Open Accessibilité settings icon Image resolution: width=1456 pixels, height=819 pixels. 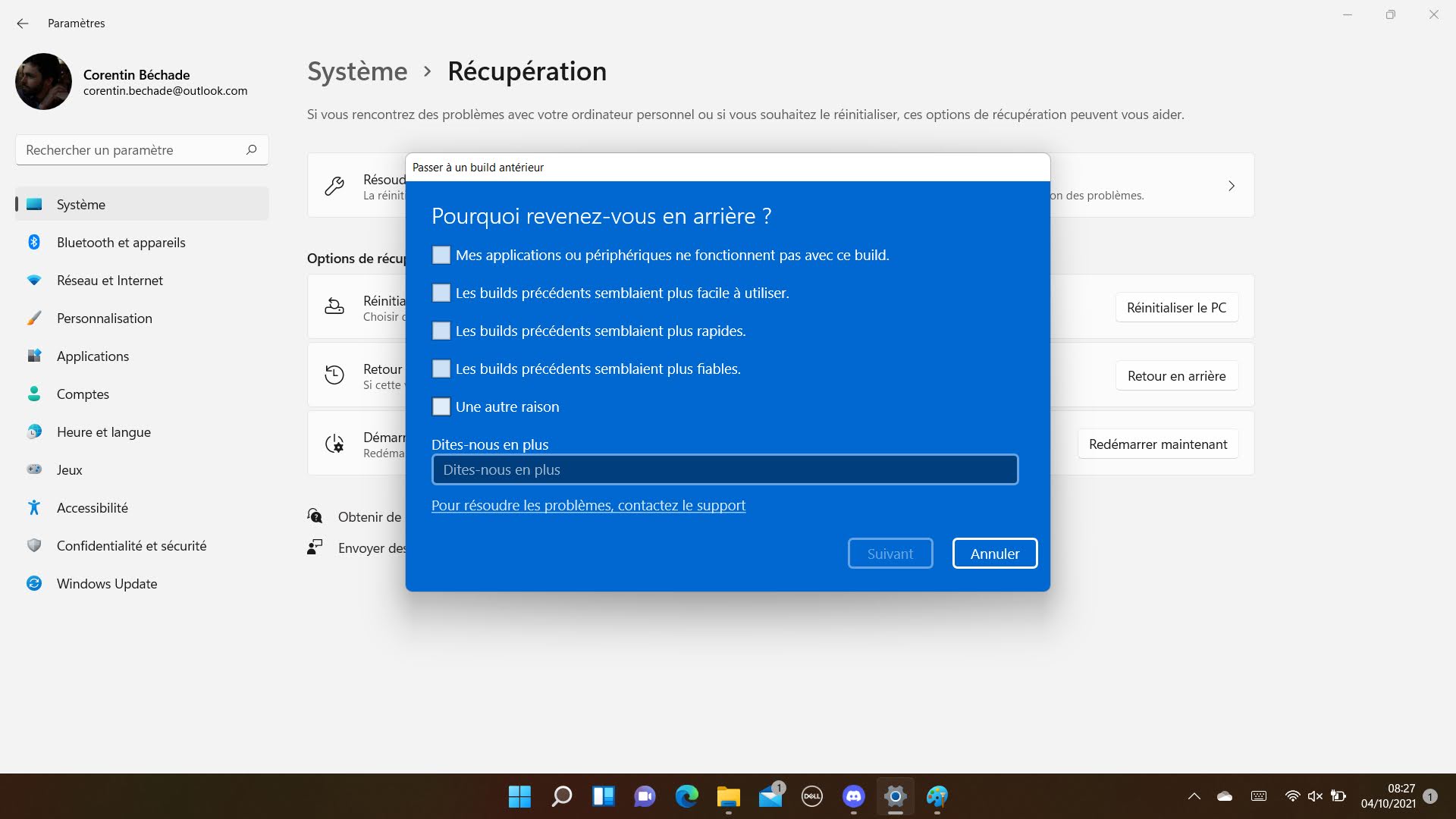point(34,507)
